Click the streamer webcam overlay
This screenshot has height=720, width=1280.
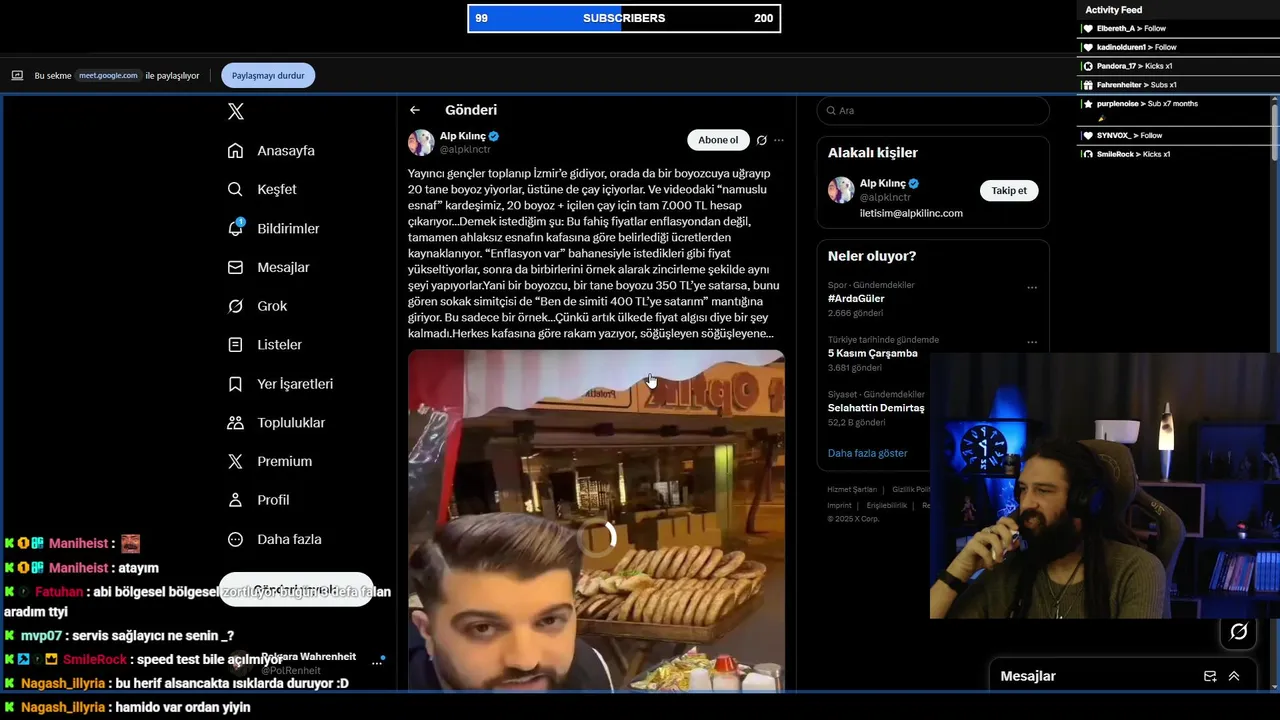click(1105, 486)
